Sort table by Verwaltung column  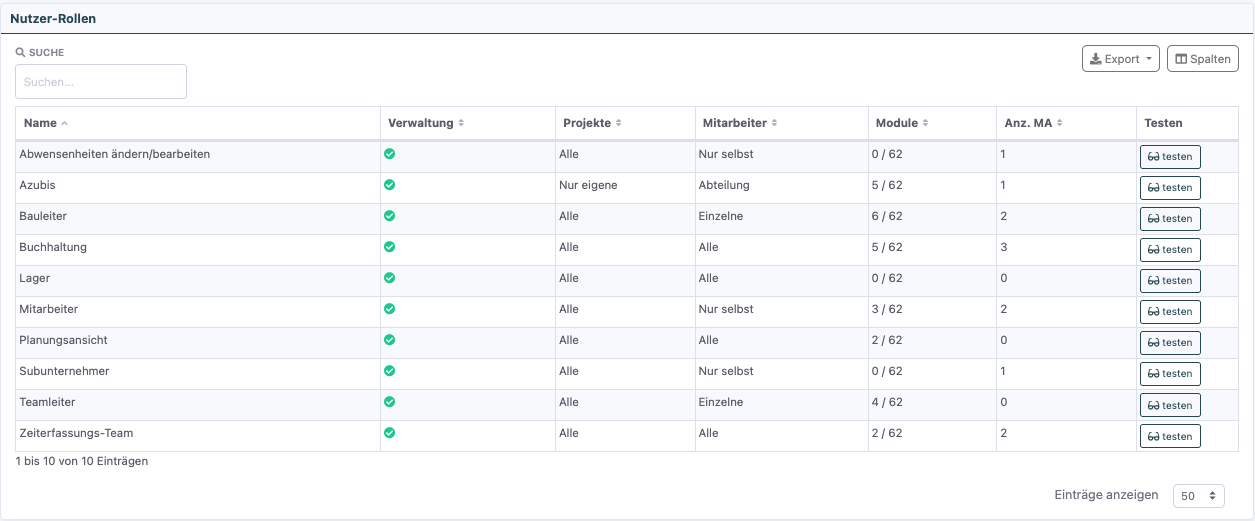(468, 123)
